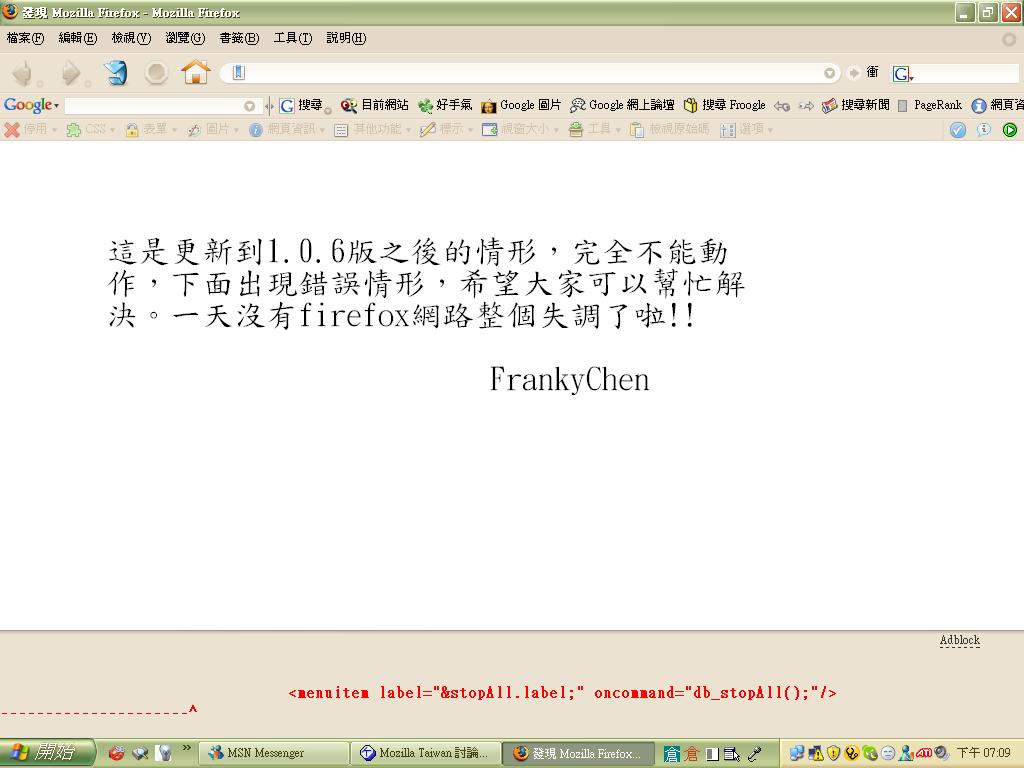Open Web Developer 工具 tools menu
Screen dimensions: 1024x768
pos(594,129)
